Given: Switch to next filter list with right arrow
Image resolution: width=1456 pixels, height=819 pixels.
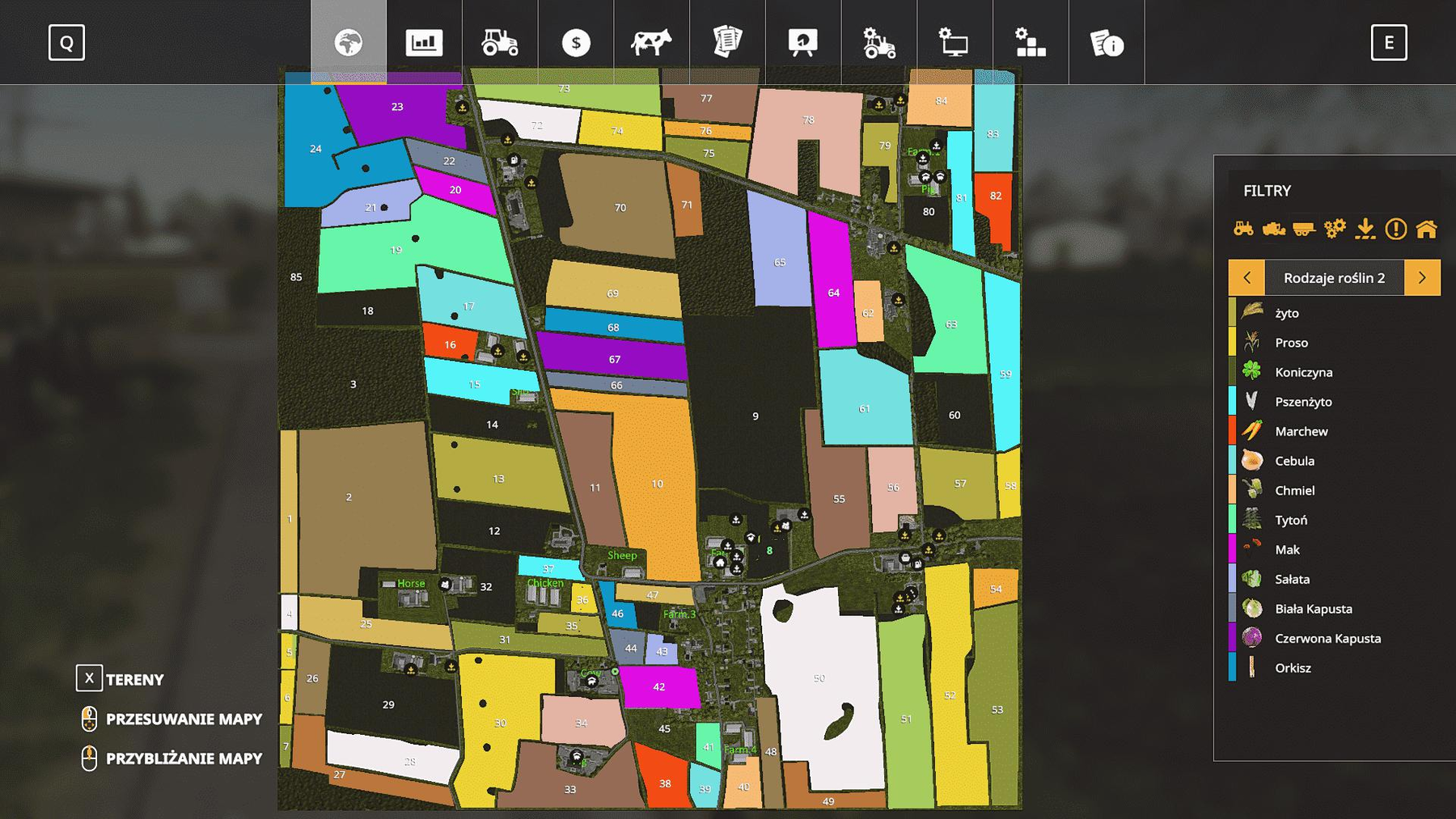Looking at the screenshot, I should point(1422,277).
